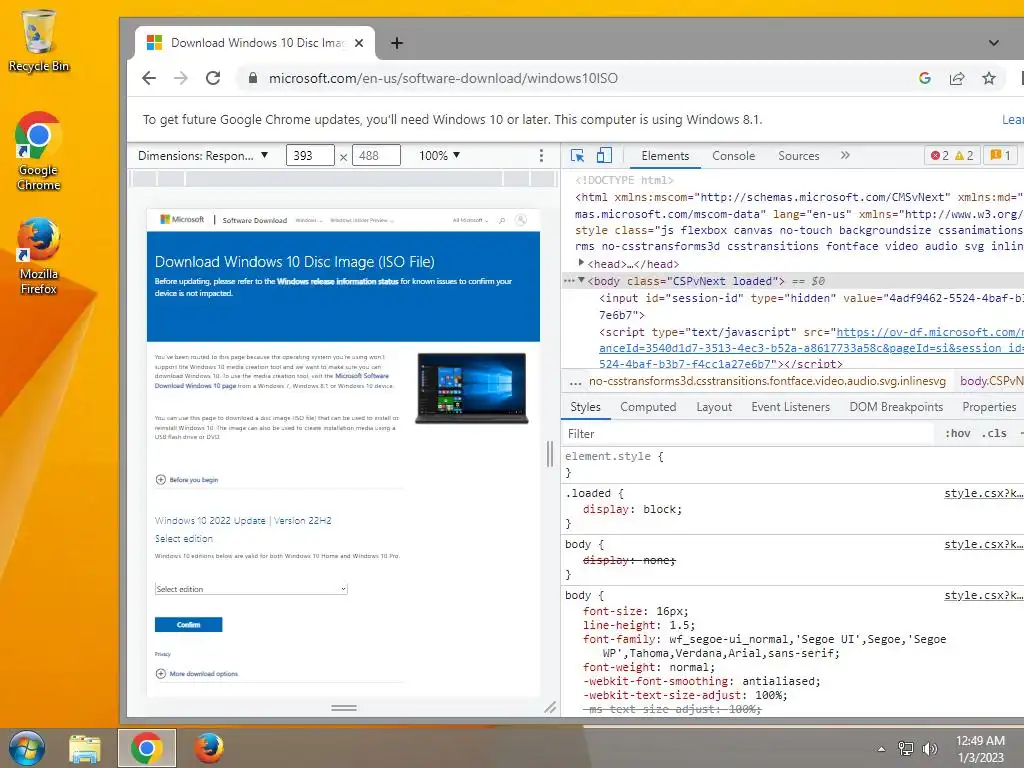Click the address bar URL
This screenshot has height=768, width=1024.
[443, 78]
